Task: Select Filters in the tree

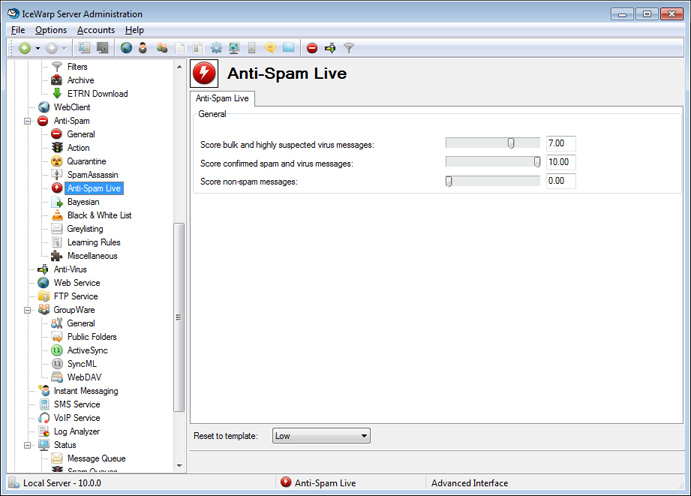Action: click(x=77, y=67)
